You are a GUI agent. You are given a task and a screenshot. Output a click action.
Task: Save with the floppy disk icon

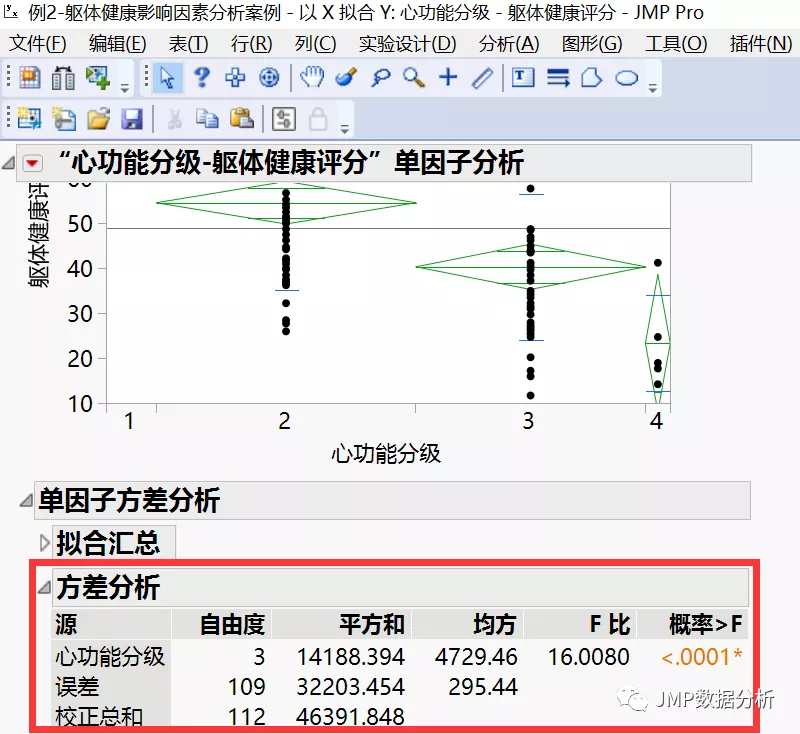coord(132,119)
